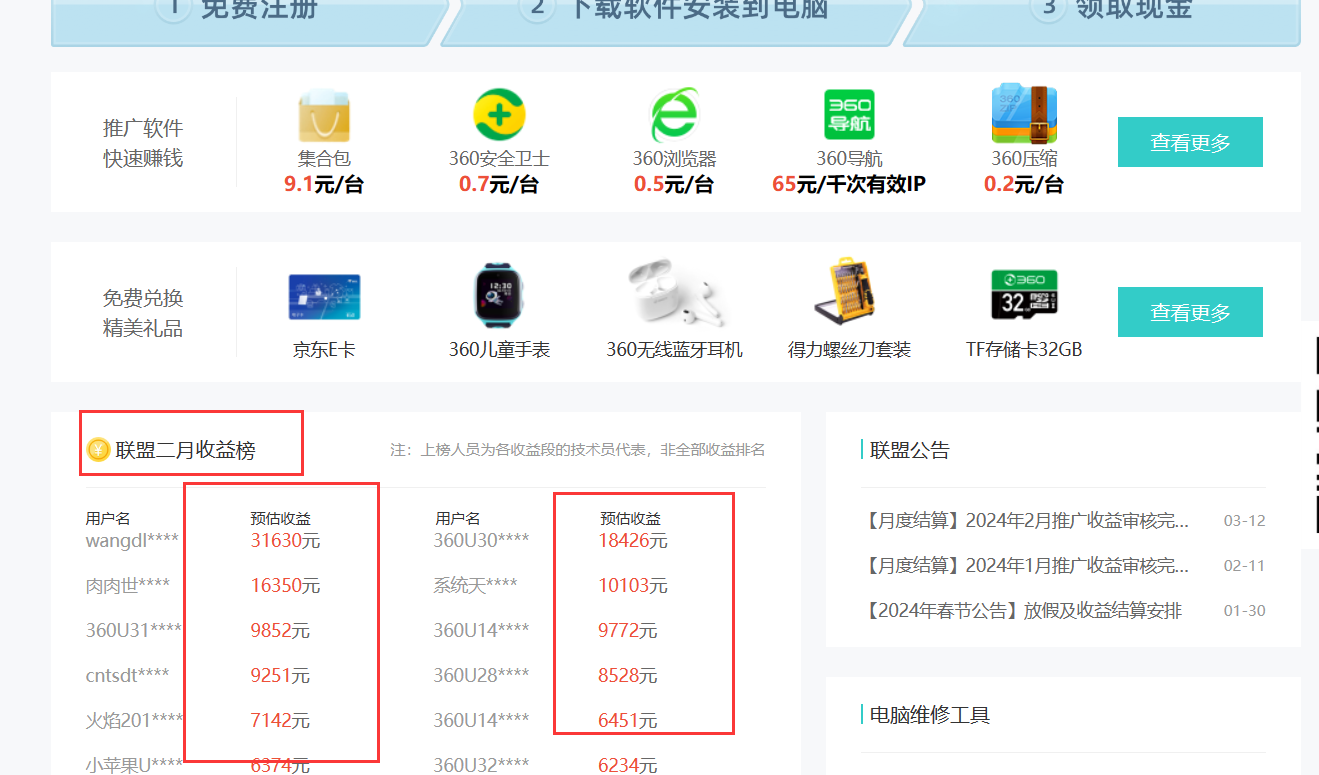Viewport: 1319px width, 775px height.
Task: Click the 推广软件 快速赚钱 label
Action: point(143,143)
